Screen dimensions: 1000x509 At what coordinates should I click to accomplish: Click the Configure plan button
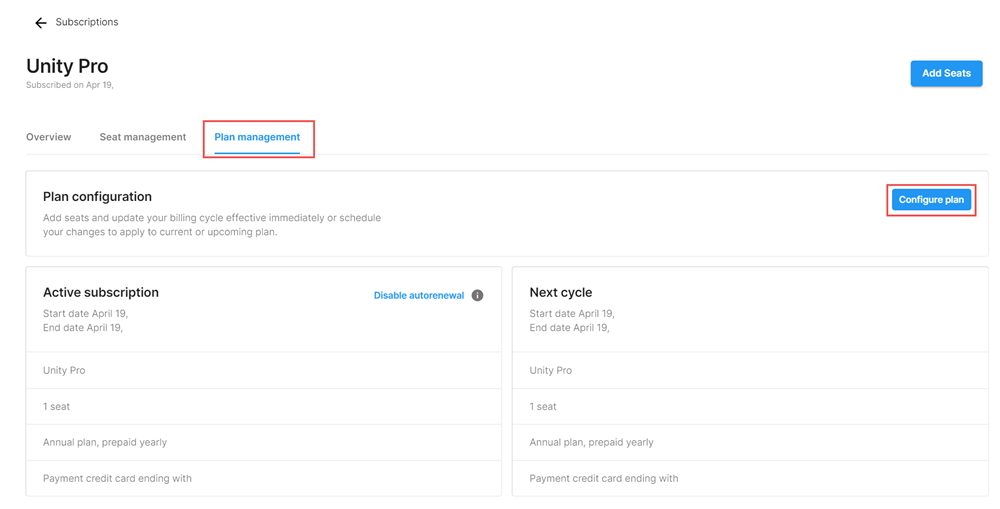(931, 200)
